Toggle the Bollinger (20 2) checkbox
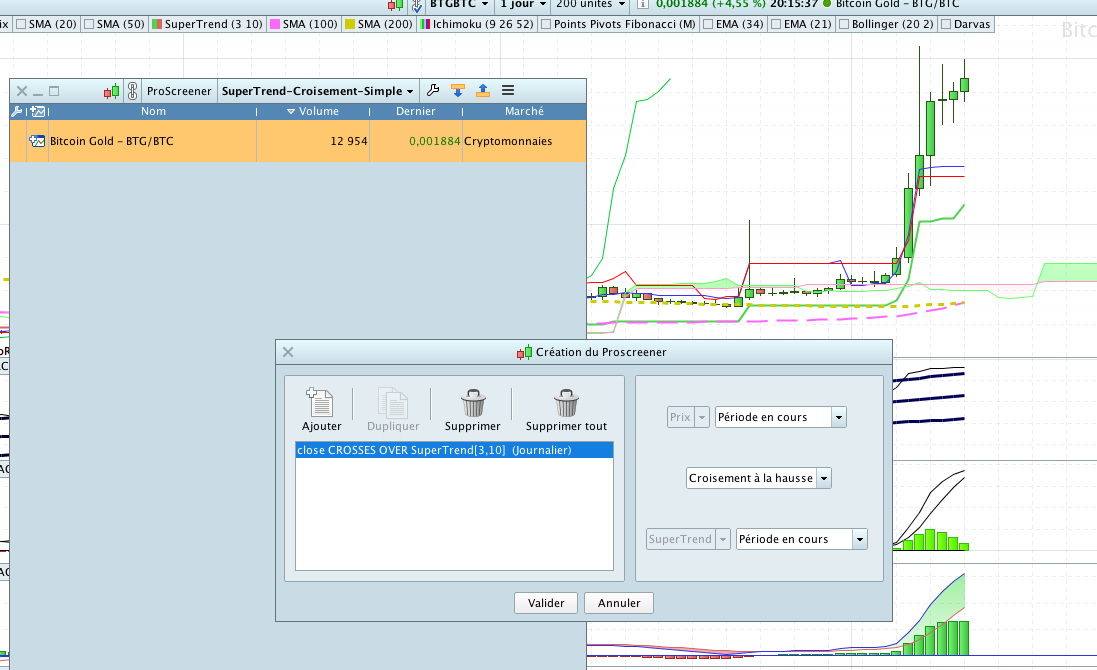 click(843, 23)
